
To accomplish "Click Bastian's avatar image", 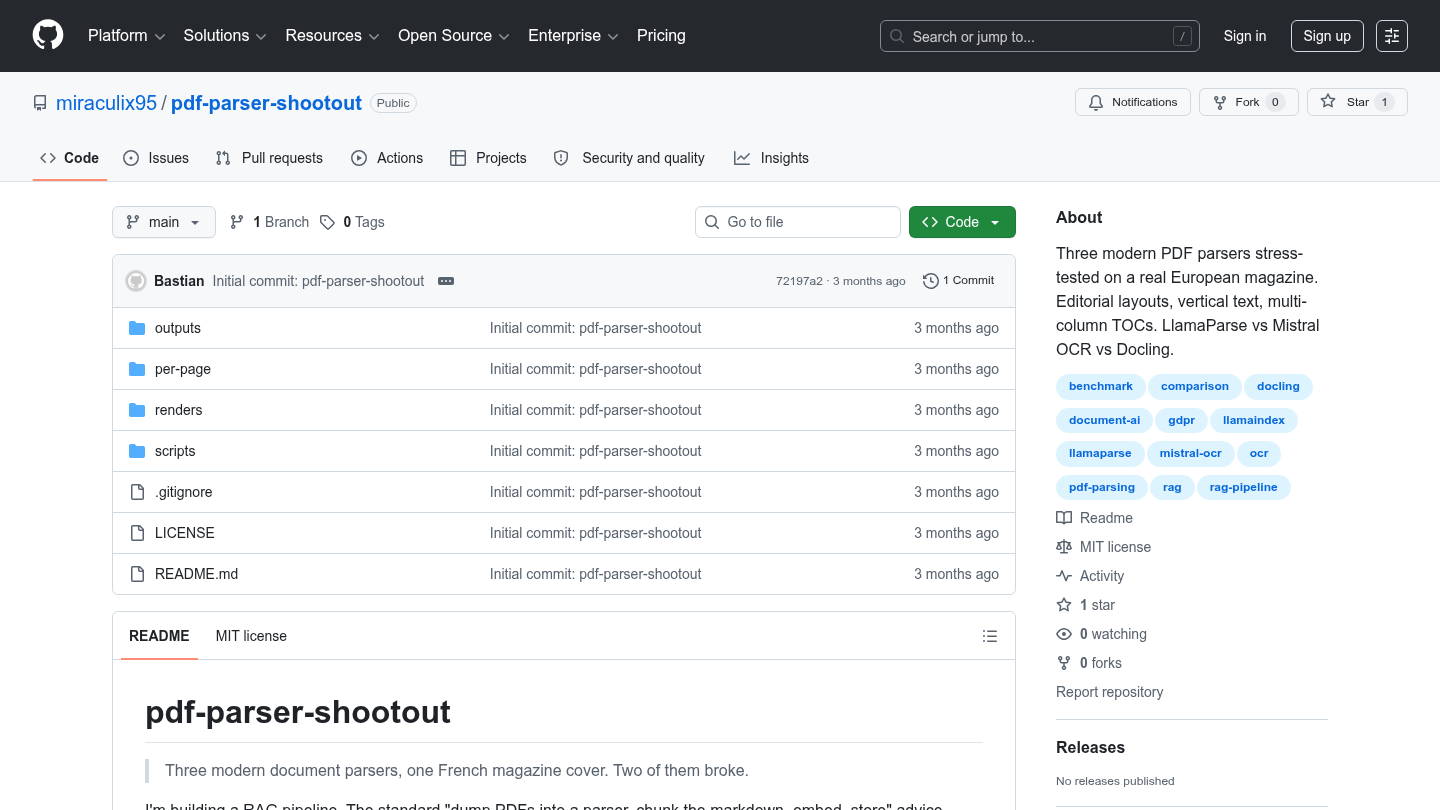I will coord(136,281).
